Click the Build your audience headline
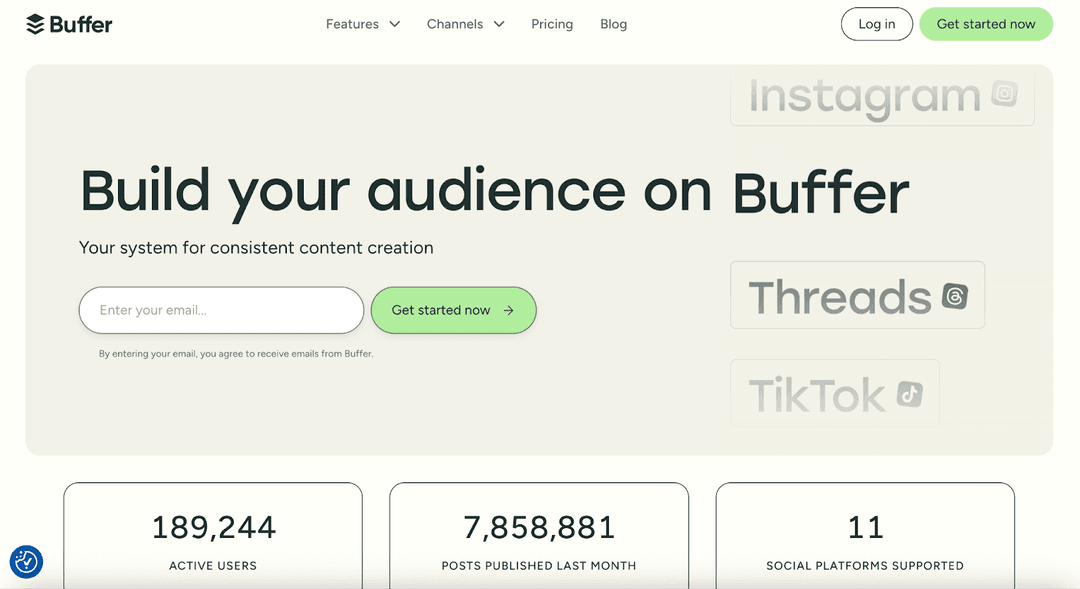The image size is (1080, 589). (x=495, y=192)
